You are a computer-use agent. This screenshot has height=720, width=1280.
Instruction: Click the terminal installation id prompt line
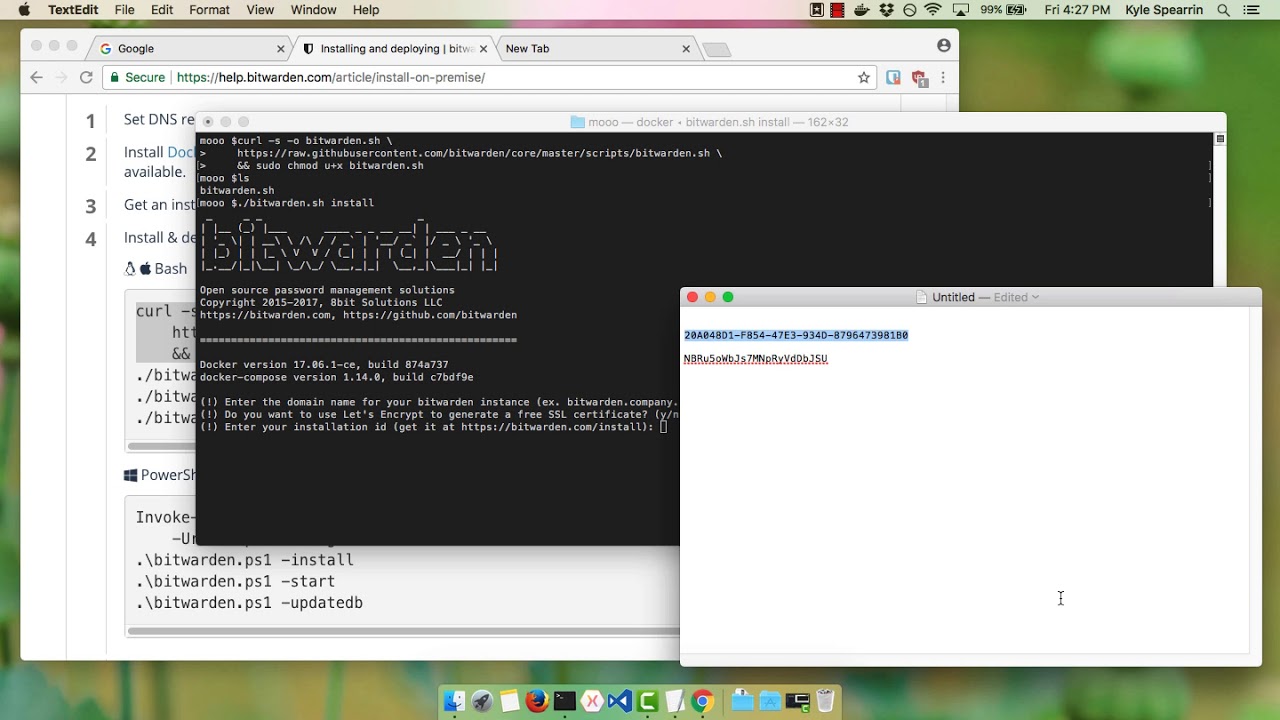click(x=433, y=427)
